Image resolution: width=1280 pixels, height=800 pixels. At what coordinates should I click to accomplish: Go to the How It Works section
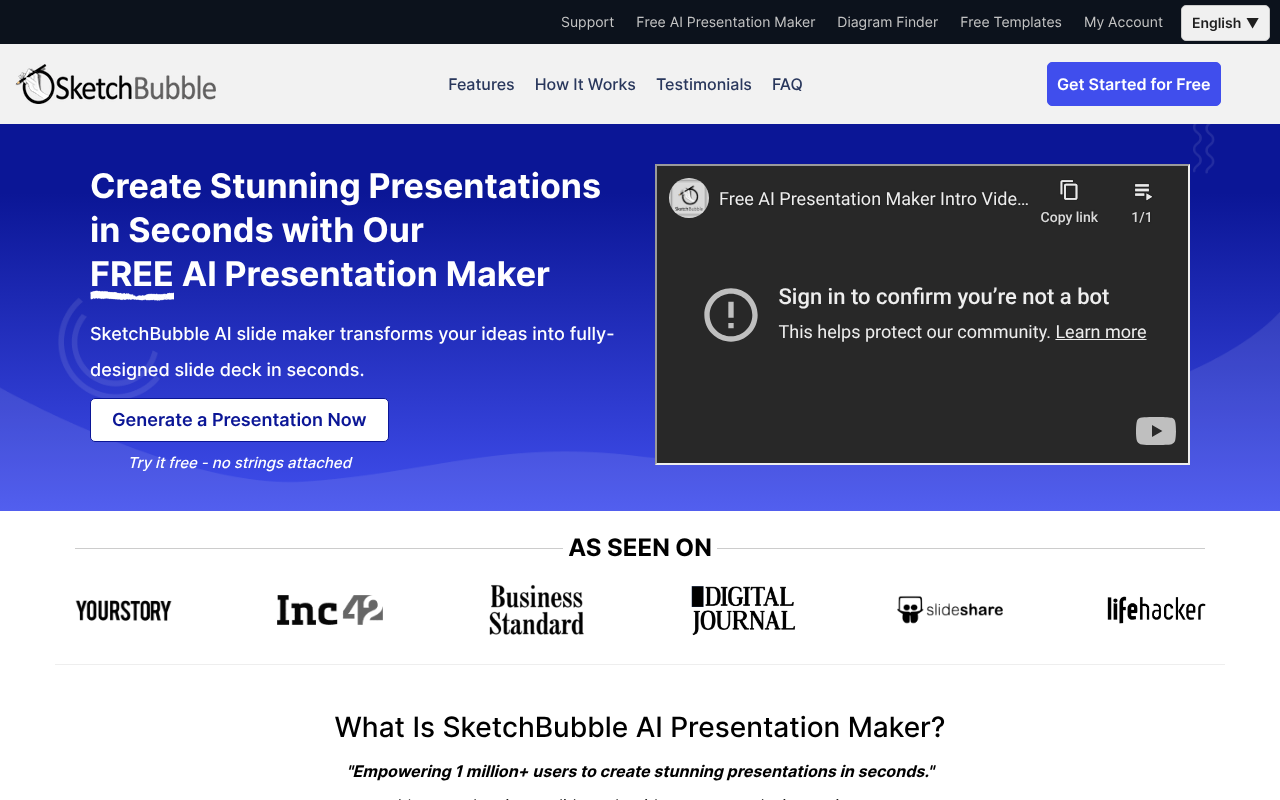pos(585,84)
